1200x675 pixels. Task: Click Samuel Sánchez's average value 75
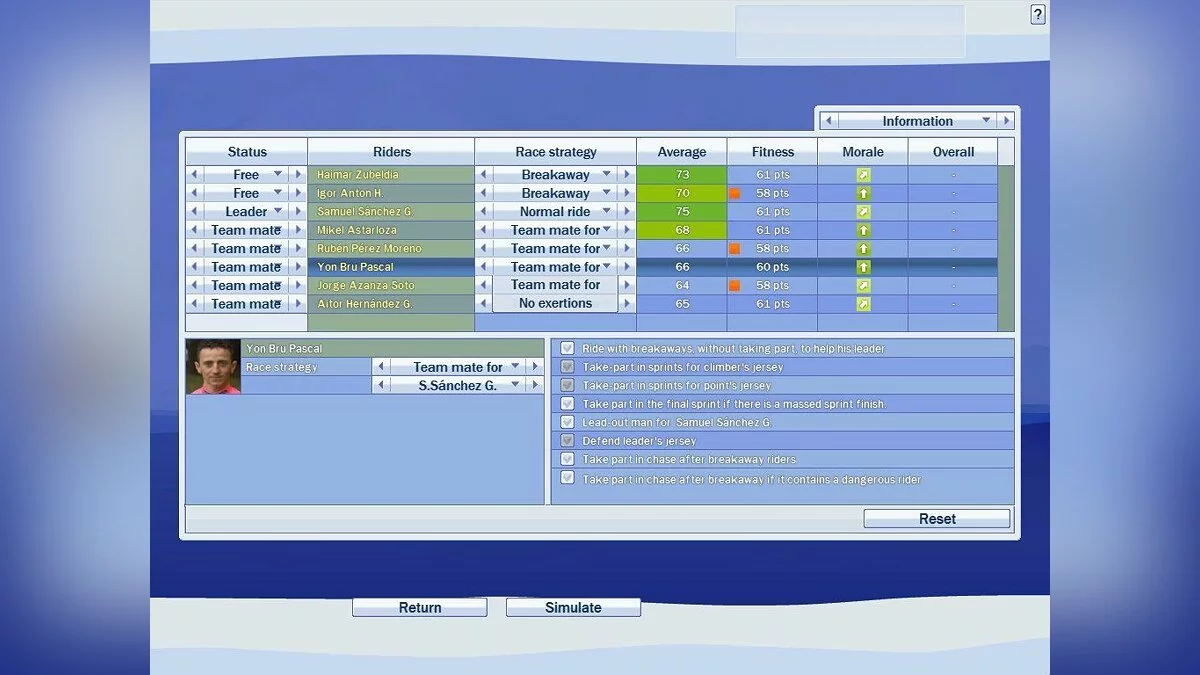(682, 212)
